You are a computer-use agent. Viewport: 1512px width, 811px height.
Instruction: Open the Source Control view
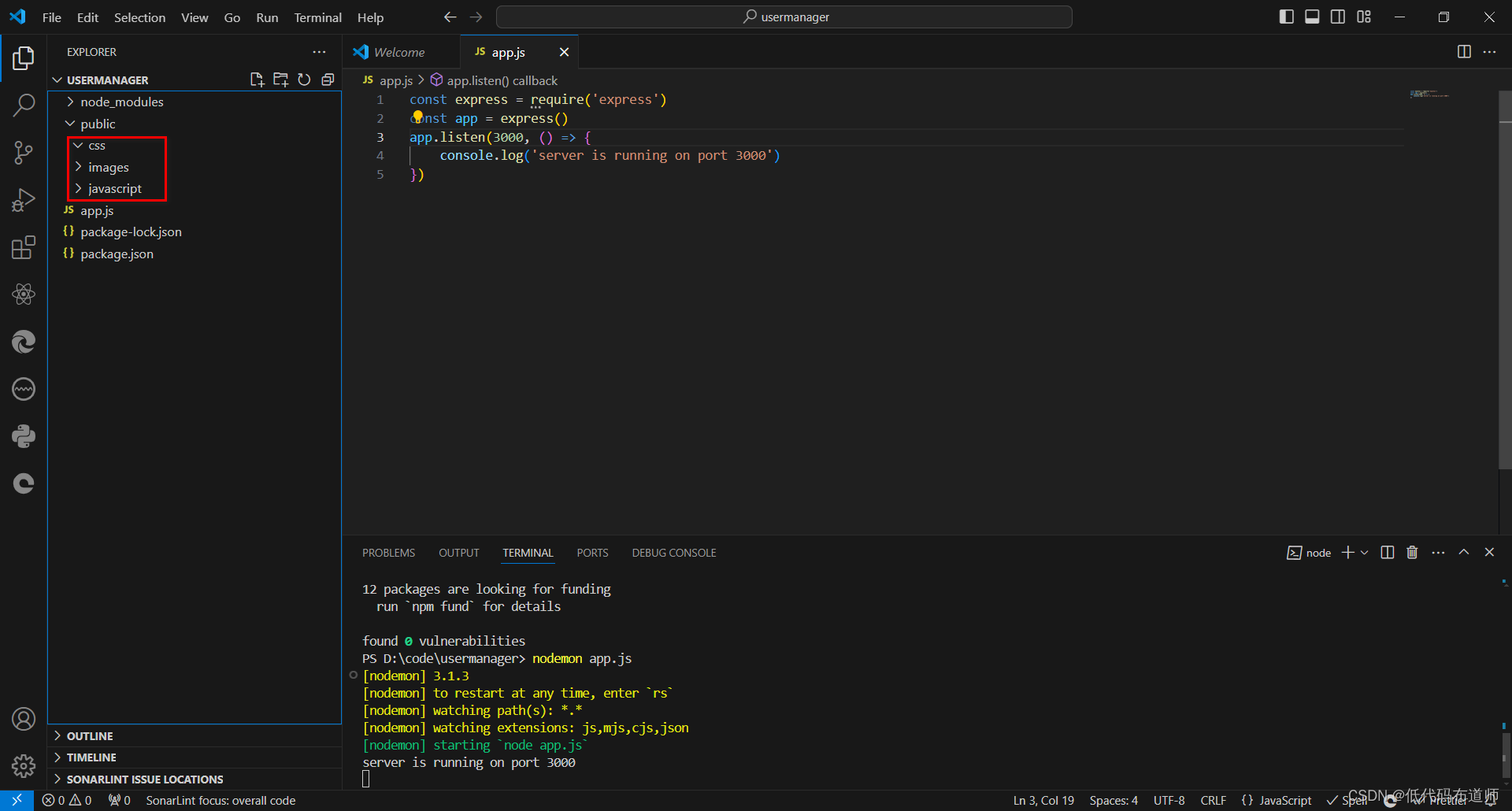[24, 153]
